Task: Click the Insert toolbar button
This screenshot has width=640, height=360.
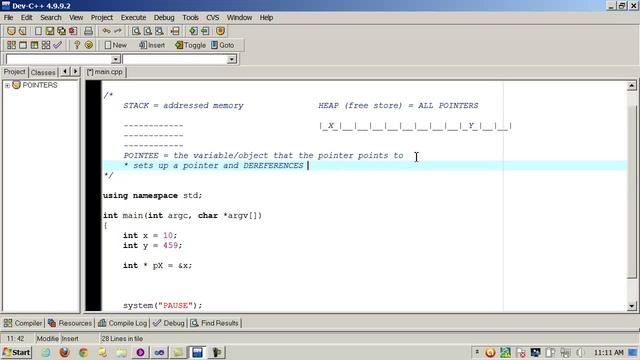Action: click(x=152, y=45)
